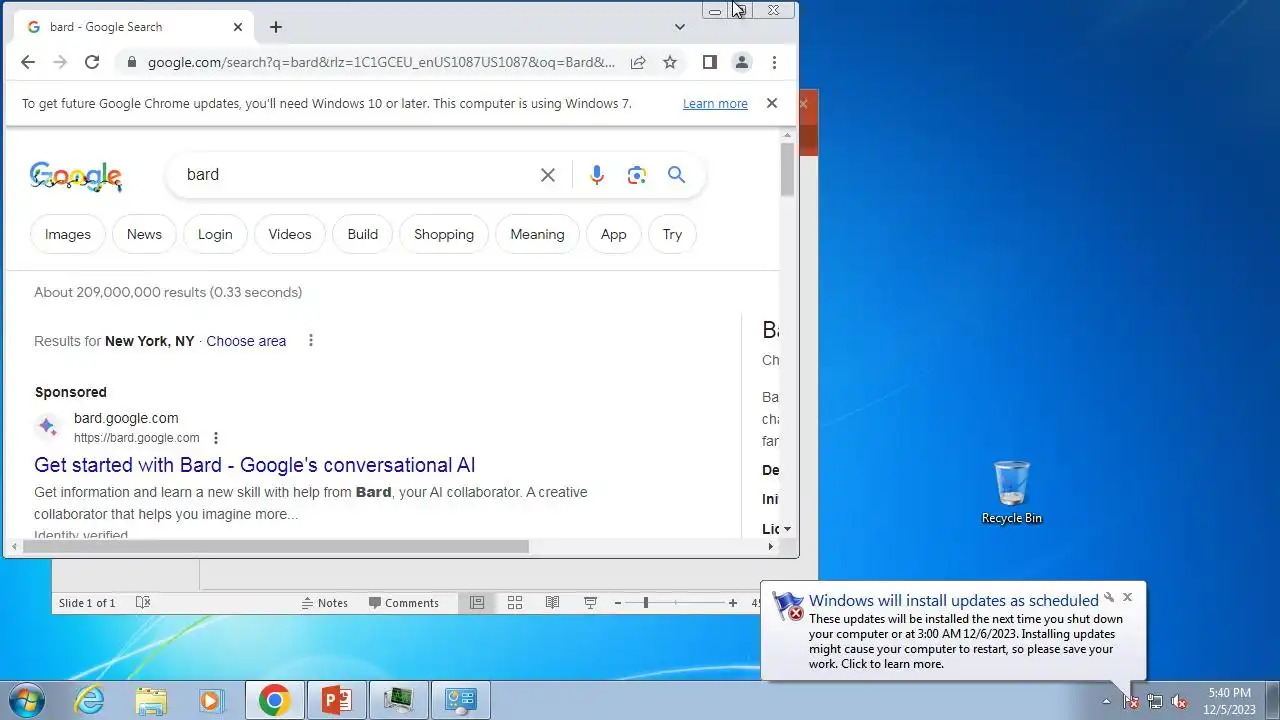Switch PowerPoint to Slide Sorter view
Image resolution: width=1280 pixels, height=720 pixels.
[x=515, y=603]
